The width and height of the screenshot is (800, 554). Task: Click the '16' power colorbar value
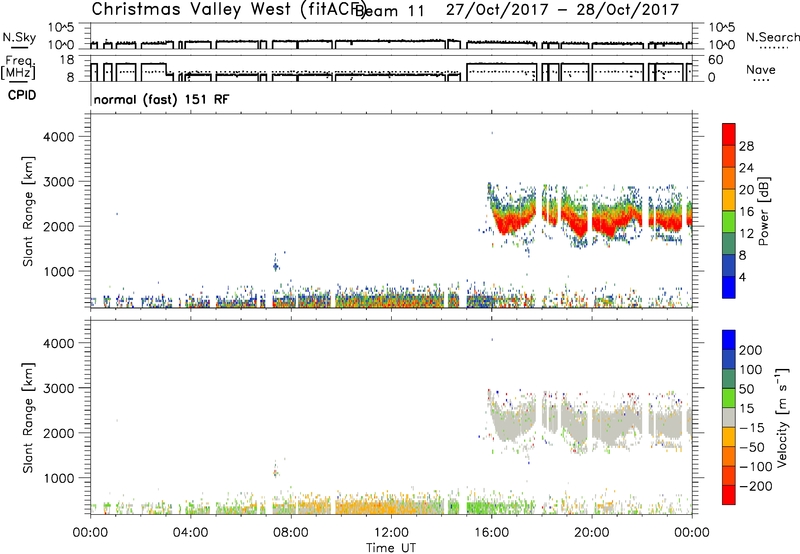tap(746, 212)
